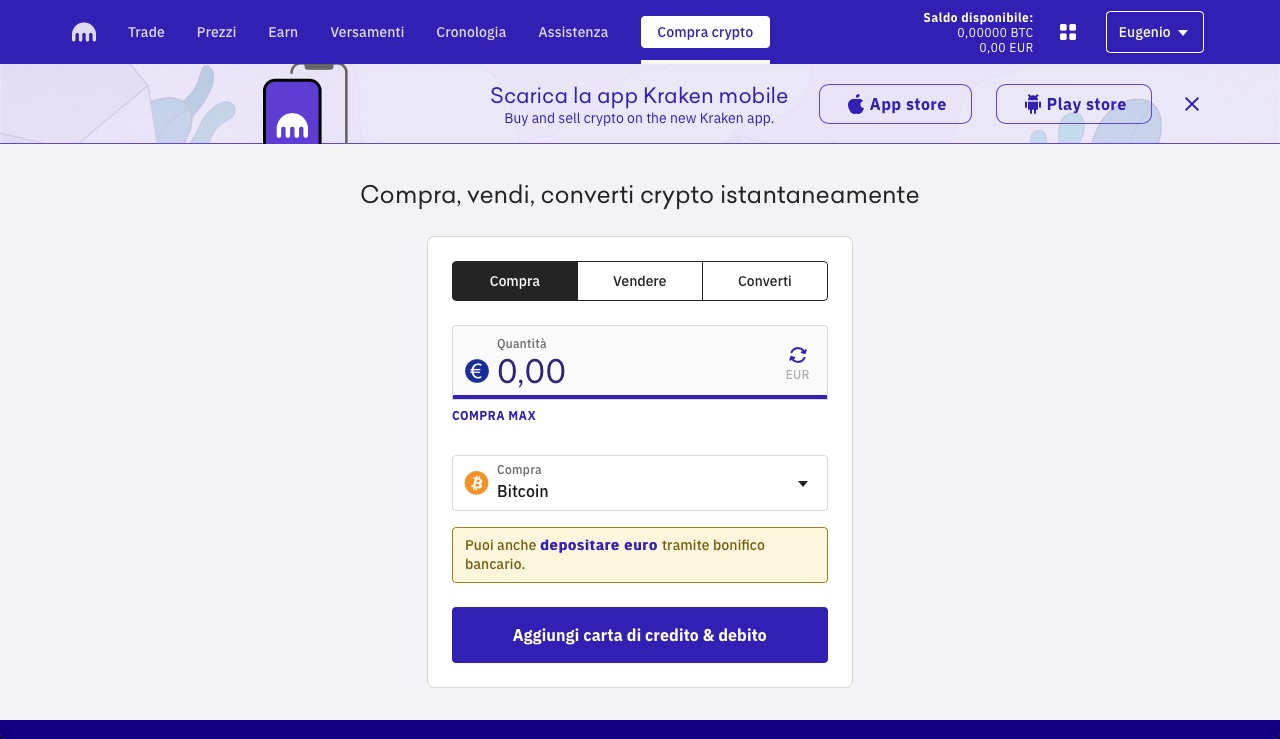The height and width of the screenshot is (739, 1280).
Task: Click the euro symbol icon
Action: click(x=477, y=371)
